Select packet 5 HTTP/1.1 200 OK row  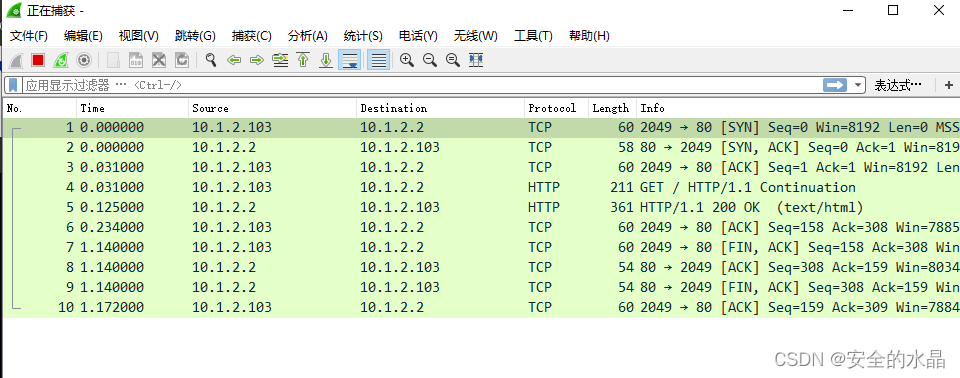[481, 207]
